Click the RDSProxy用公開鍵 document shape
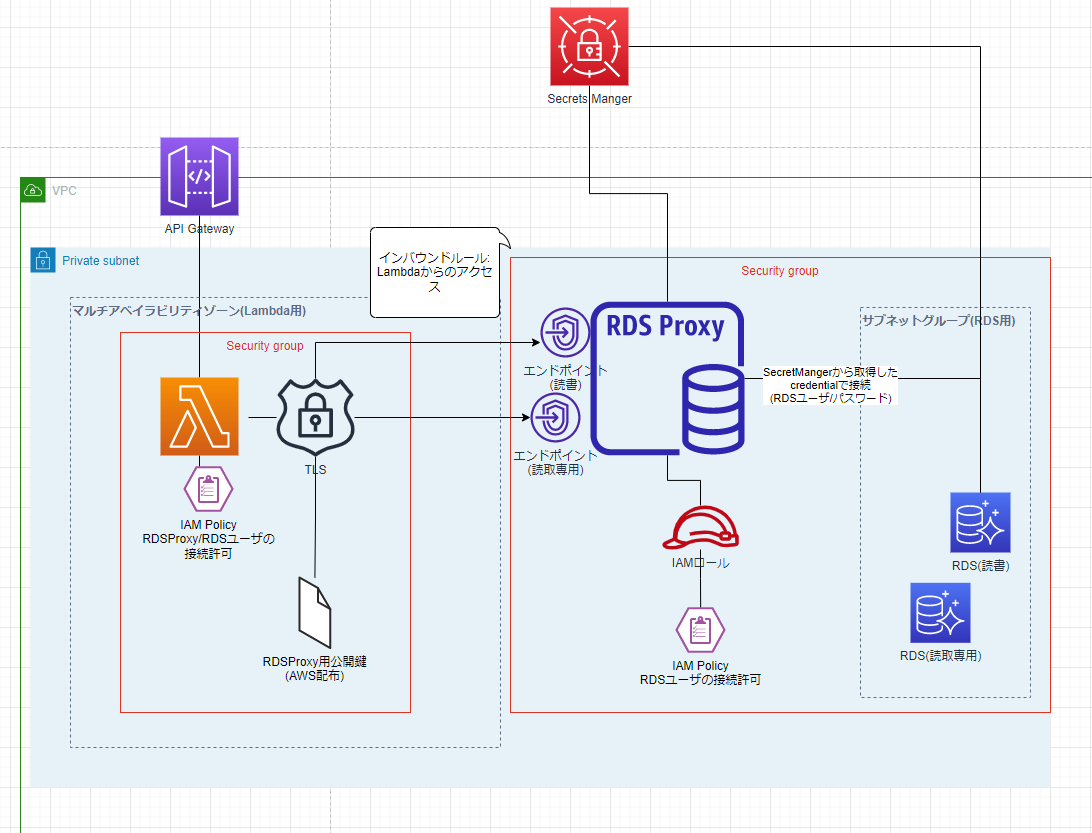Screen dimensions: 1092x833 (x=314, y=615)
